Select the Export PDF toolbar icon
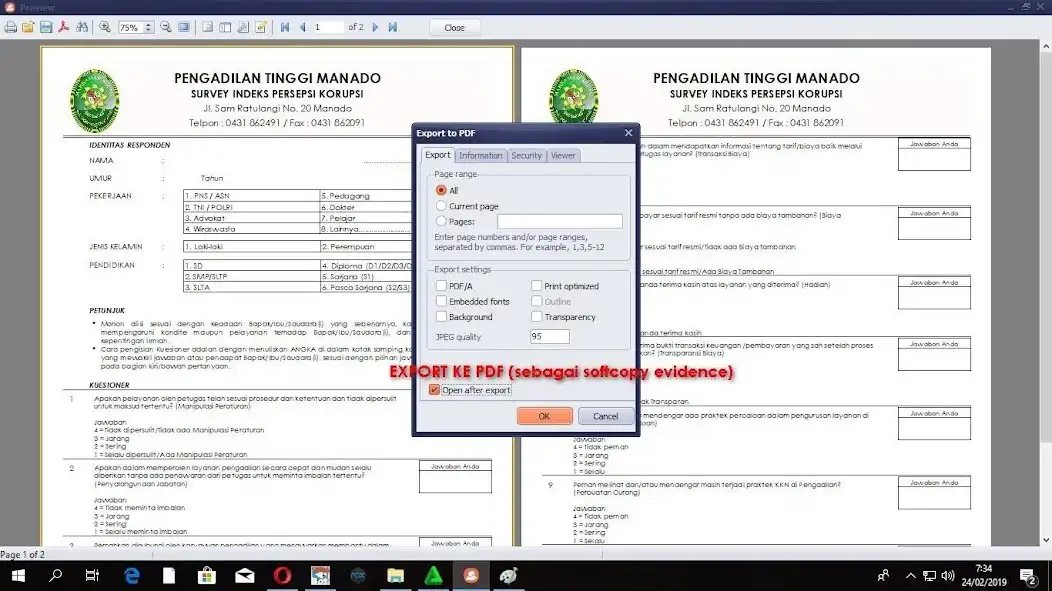 coord(63,27)
